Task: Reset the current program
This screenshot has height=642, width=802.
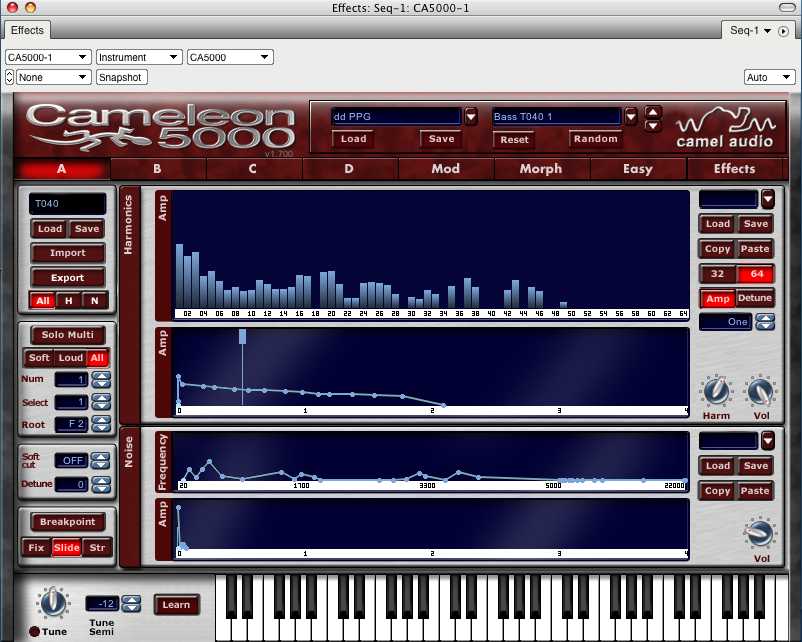Action: pos(514,140)
